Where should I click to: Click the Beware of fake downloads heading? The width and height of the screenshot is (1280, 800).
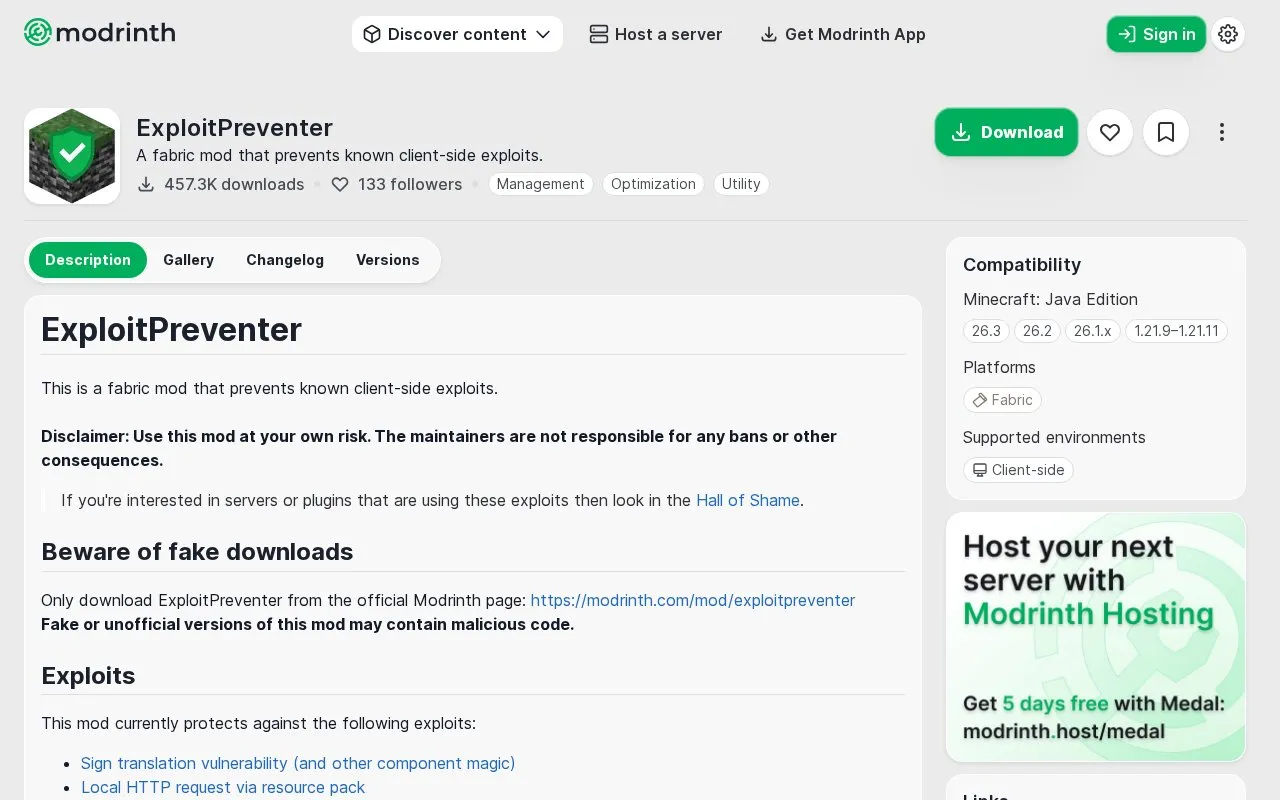tap(197, 552)
